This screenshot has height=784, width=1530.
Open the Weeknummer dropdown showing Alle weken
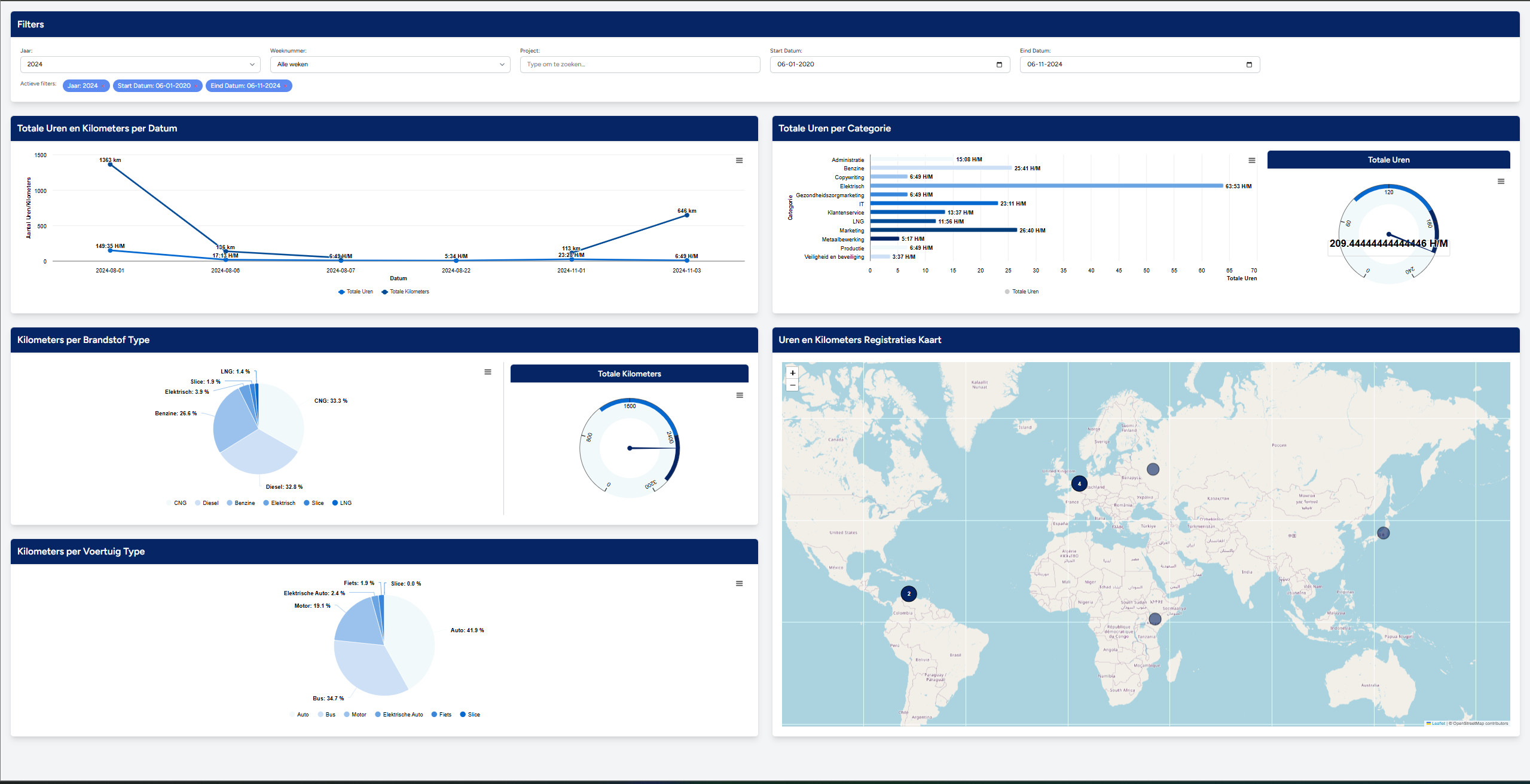pos(390,65)
